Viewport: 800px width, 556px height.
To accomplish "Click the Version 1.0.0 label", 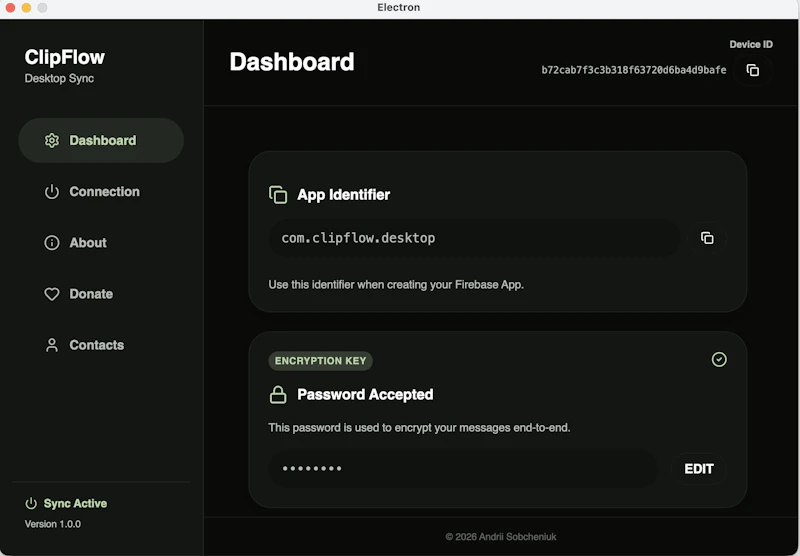I will point(53,524).
